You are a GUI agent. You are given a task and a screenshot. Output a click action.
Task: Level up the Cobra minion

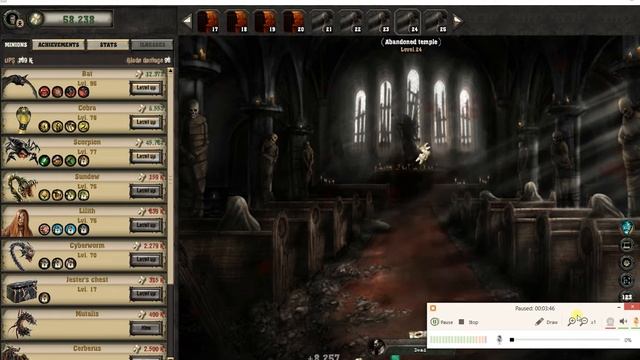pyautogui.click(x=146, y=122)
